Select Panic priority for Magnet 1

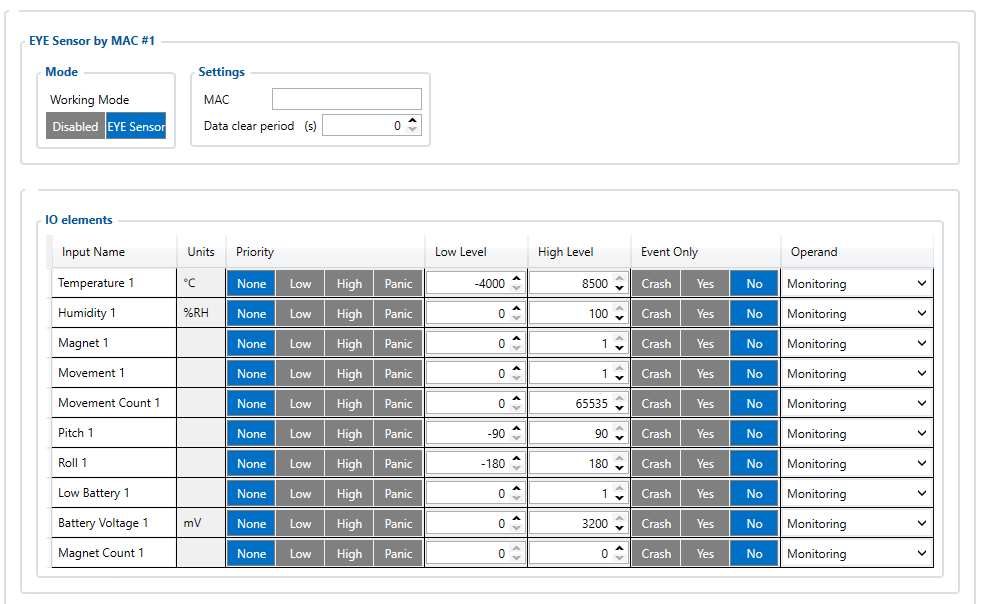click(x=398, y=344)
